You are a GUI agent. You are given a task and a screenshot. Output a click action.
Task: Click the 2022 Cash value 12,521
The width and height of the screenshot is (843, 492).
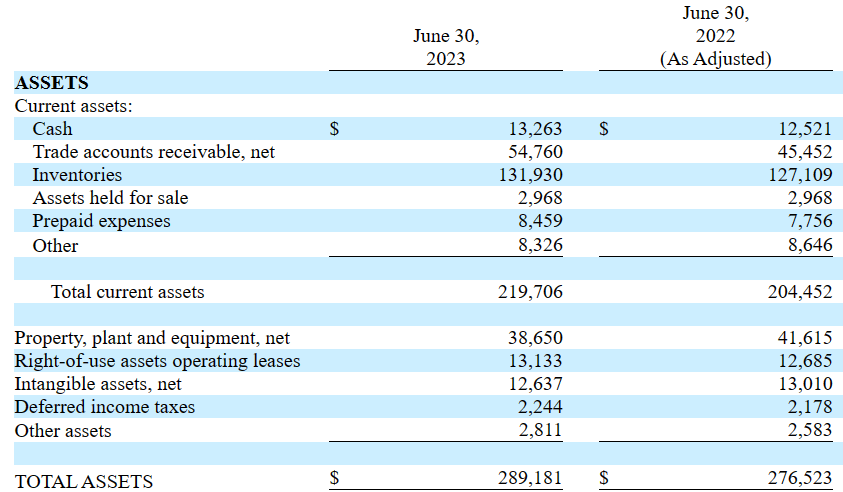(x=805, y=129)
